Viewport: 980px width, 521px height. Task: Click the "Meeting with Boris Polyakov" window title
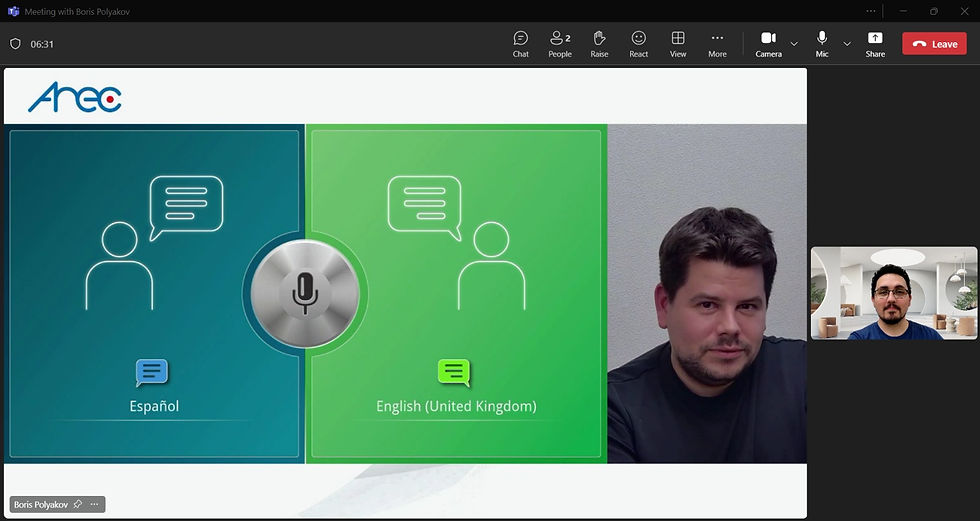tap(77, 12)
